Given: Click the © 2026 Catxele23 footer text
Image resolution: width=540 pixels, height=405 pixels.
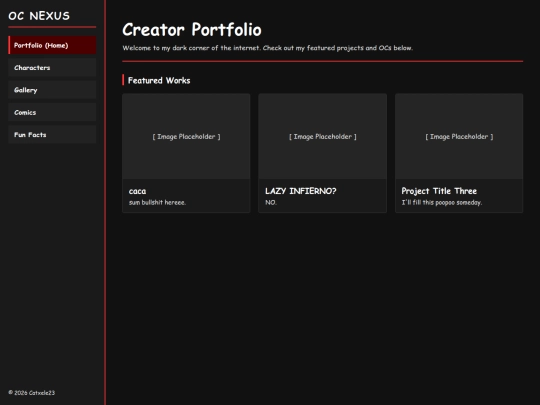Looking at the screenshot, I should pos(32,393).
